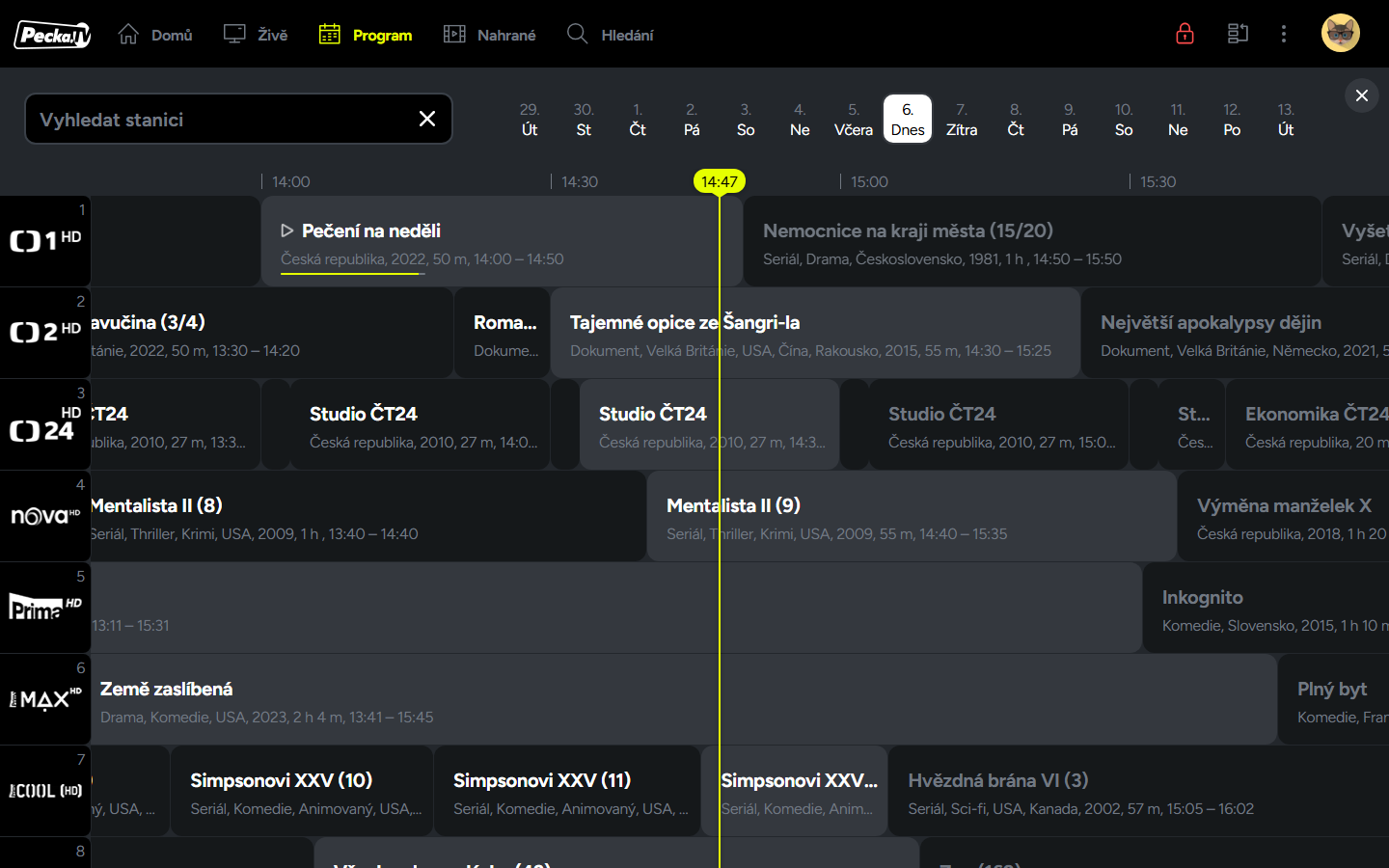Select Nova HD channel logo
1389x868 pixels.
coord(45,516)
